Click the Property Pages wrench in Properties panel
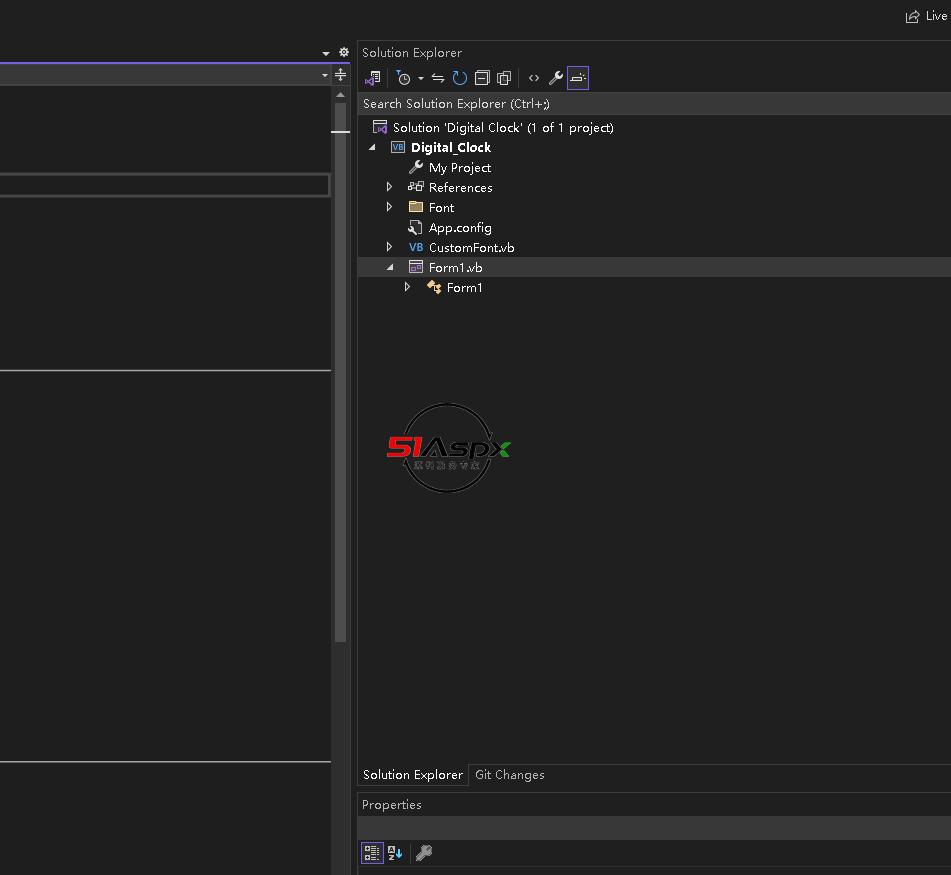 (x=424, y=853)
